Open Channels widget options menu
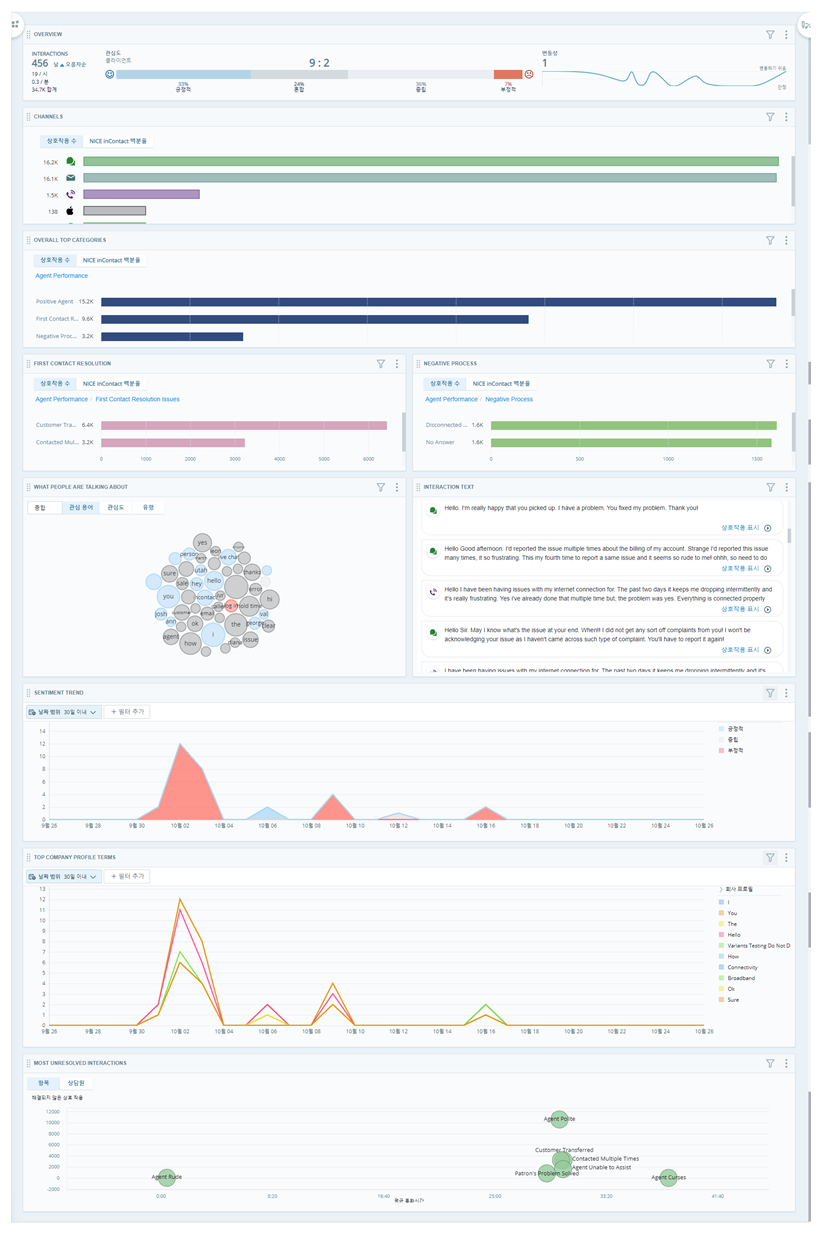The image size is (823, 1235). tap(786, 116)
